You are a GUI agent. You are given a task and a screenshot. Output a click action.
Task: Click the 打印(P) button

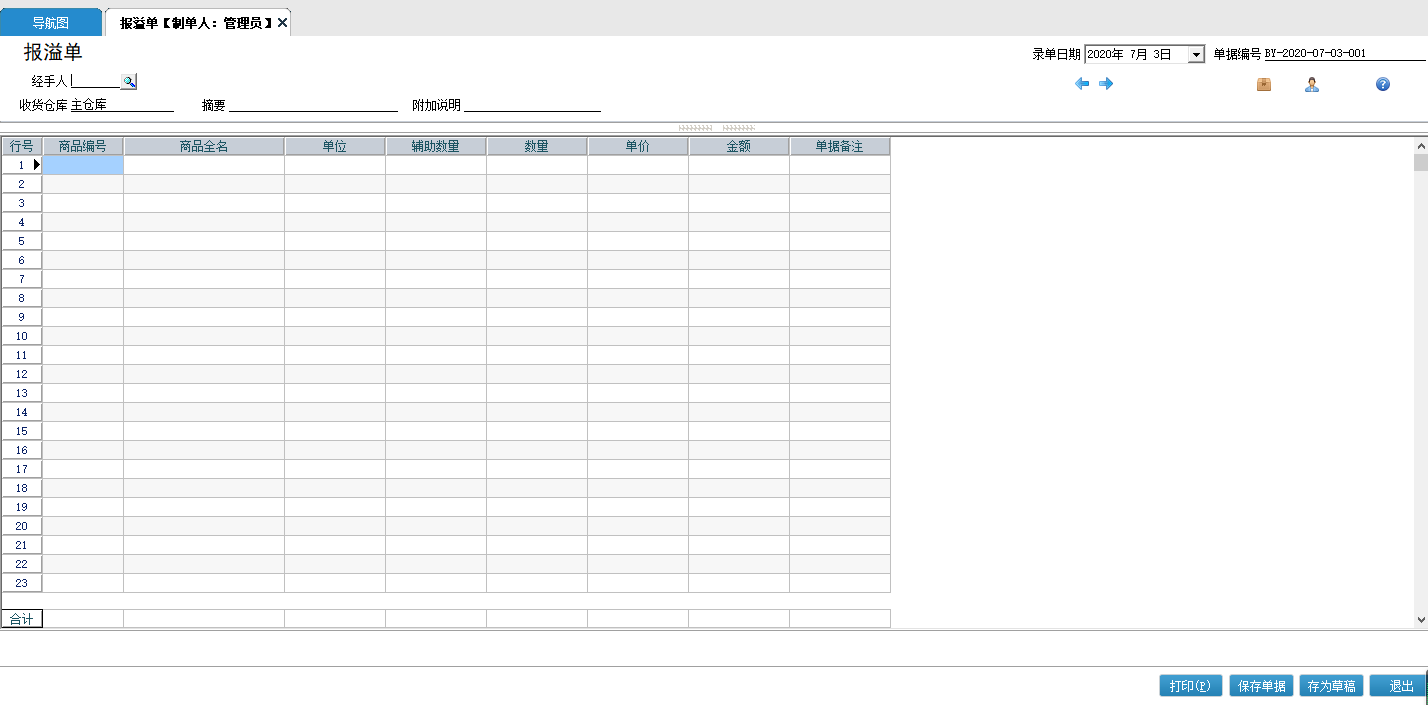point(1191,686)
